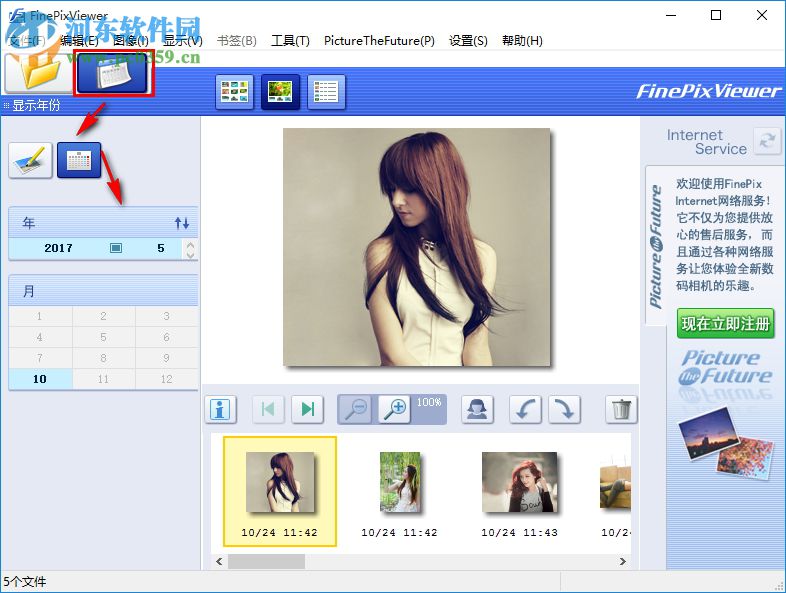Image resolution: width=786 pixels, height=593 pixels.
Task: Show image information panel
Action: tap(221, 410)
